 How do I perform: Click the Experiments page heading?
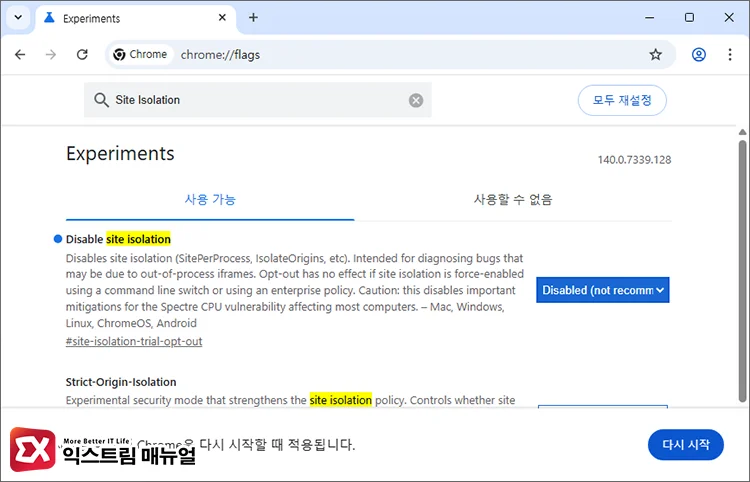pyautogui.click(x=120, y=153)
